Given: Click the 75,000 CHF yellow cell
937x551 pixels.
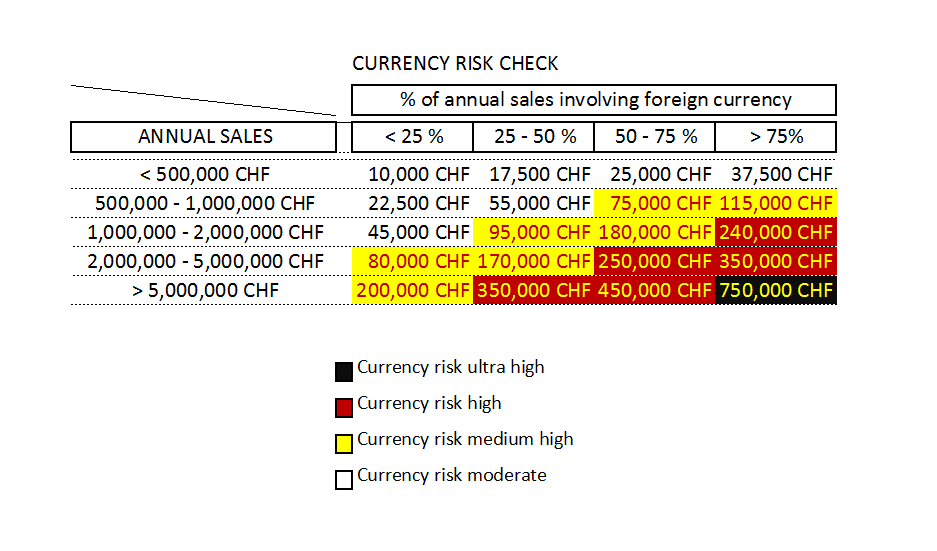Looking at the screenshot, I should (654, 203).
